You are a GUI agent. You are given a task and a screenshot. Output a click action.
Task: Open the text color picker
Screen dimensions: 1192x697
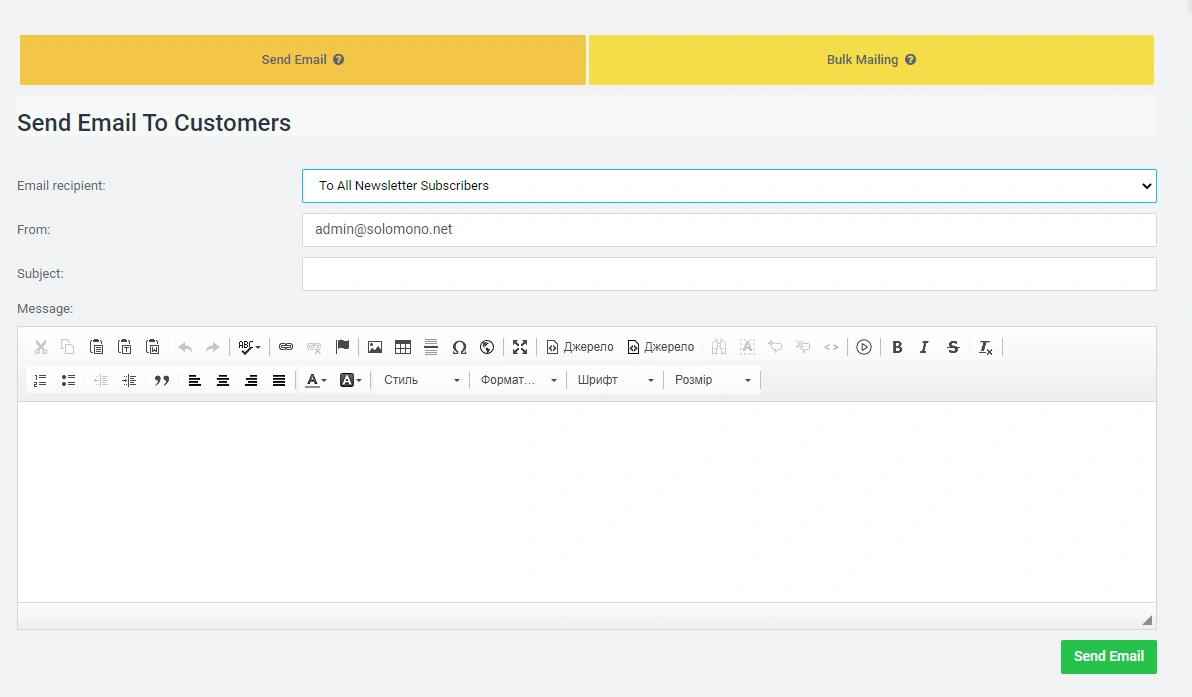click(316, 380)
